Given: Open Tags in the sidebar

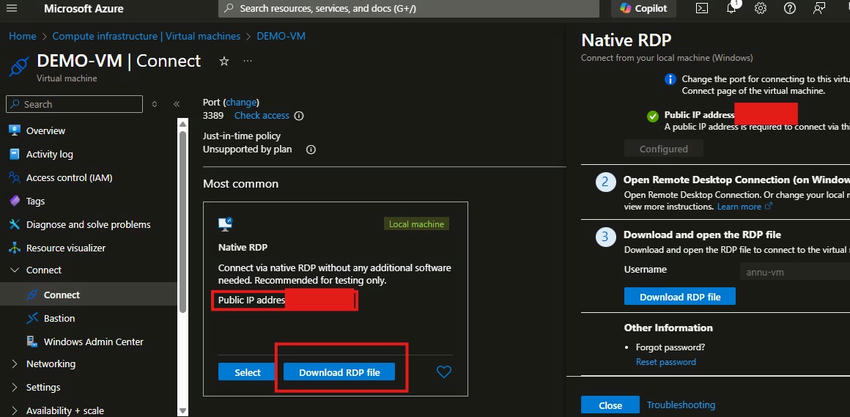Looking at the screenshot, I should pyautogui.click(x=35, y=201).
